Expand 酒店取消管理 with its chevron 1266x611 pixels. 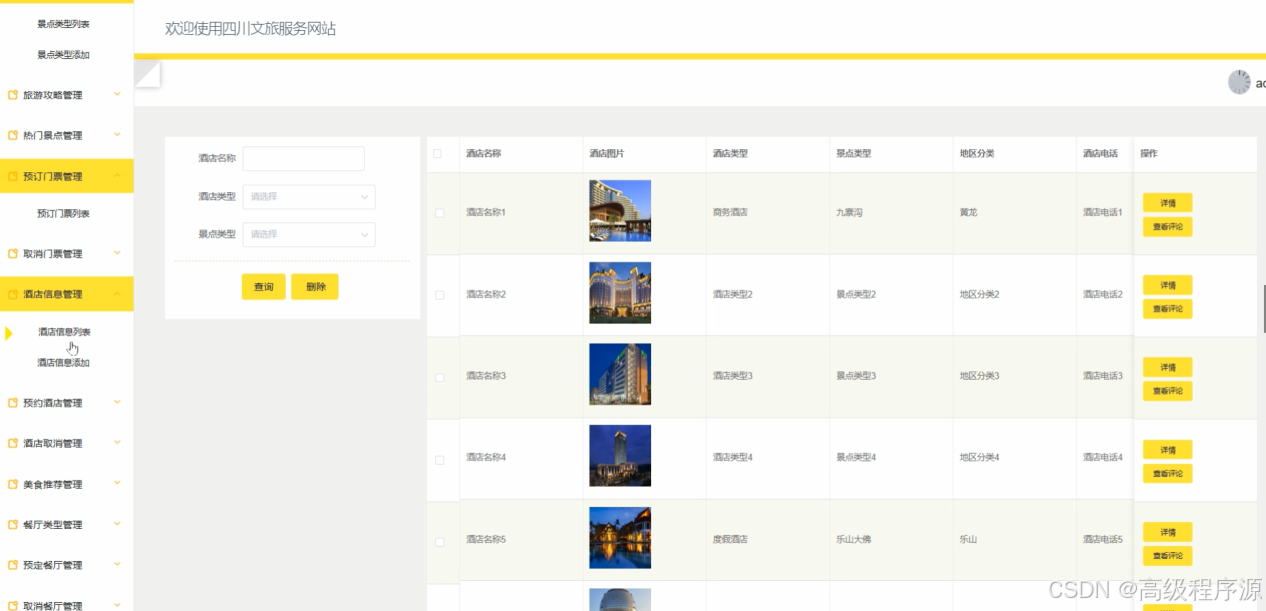coord(117,442)
